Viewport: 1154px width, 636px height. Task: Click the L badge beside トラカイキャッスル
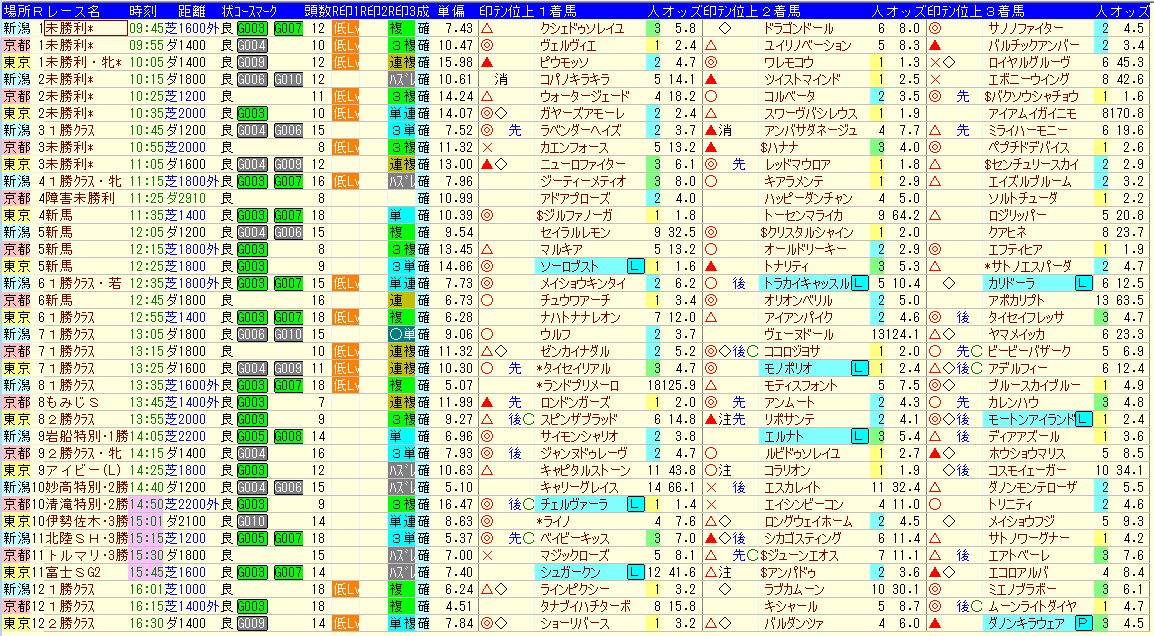[859, 283]
